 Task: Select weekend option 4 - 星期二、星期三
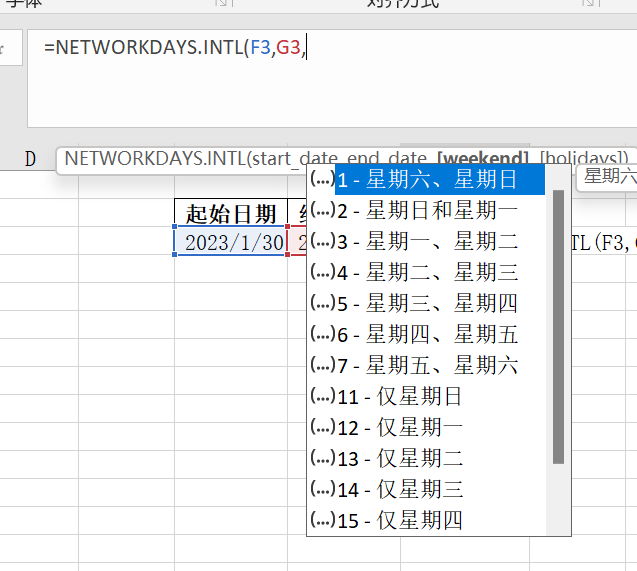(x=427, y=273)
